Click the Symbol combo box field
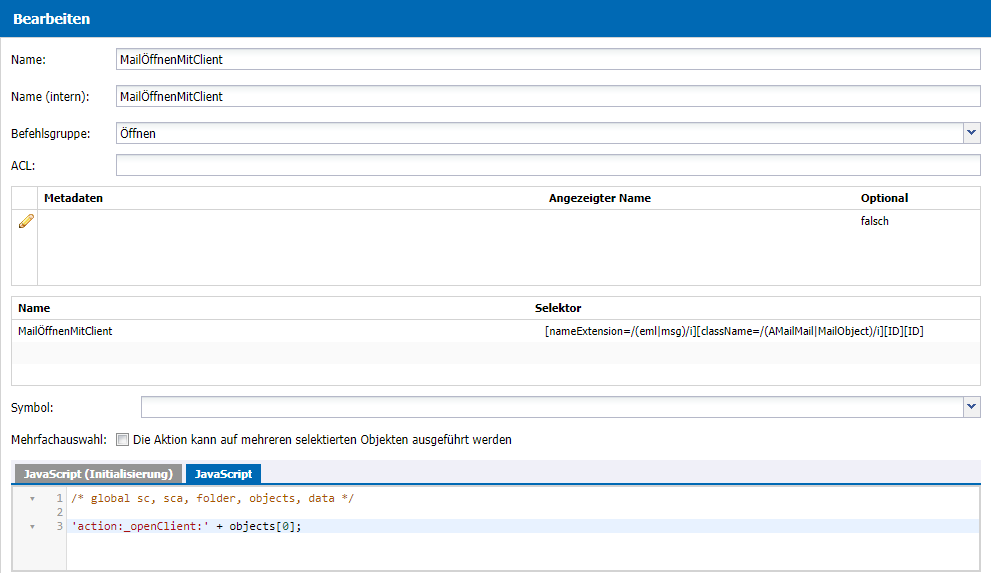Viewport: 991px width, 573px height. tap(552, 407)
